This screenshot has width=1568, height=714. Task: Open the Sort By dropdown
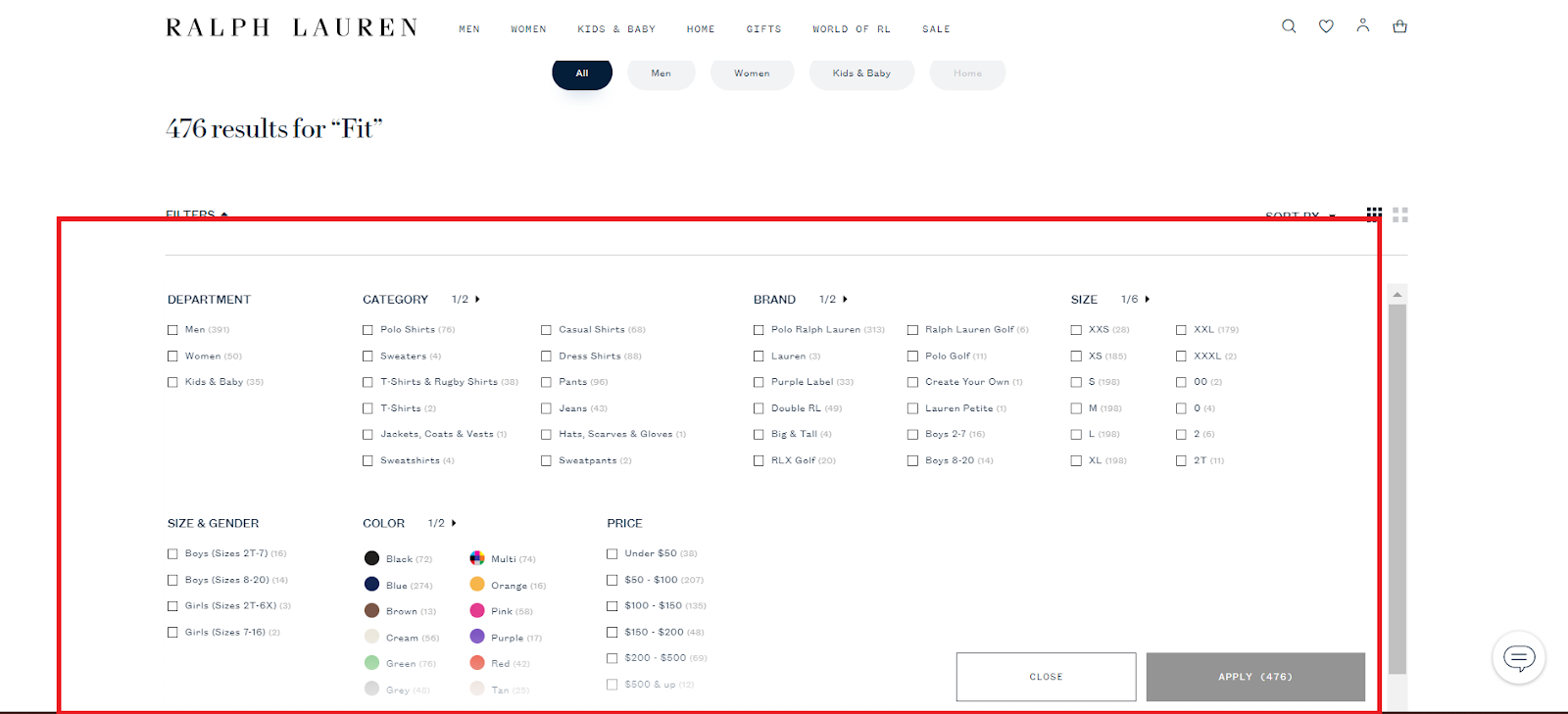1300,214
